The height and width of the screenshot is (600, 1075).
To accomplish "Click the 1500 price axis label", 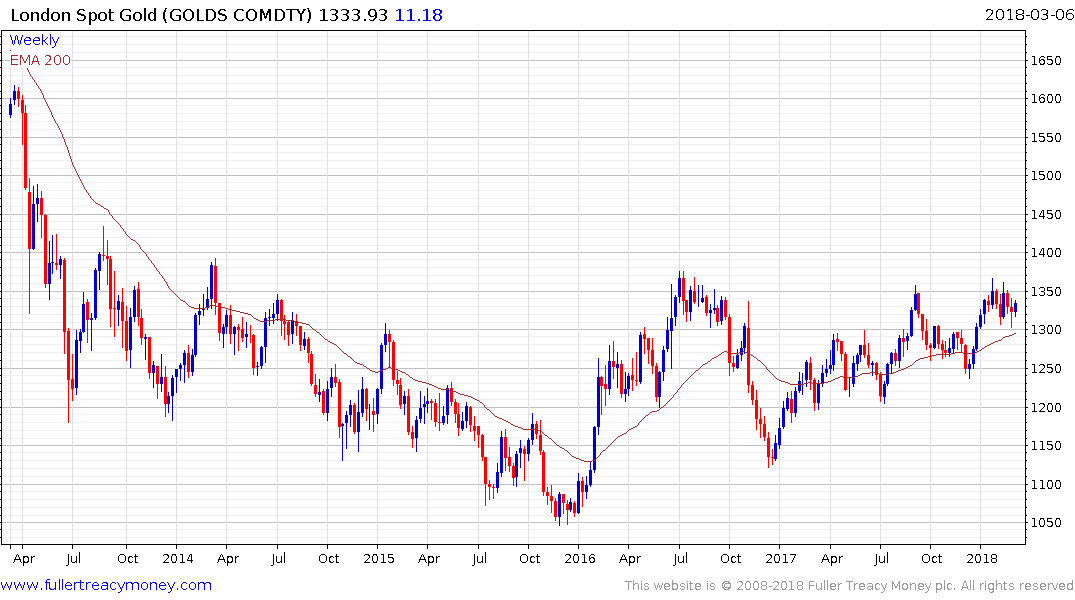I will coord(1046,176).
